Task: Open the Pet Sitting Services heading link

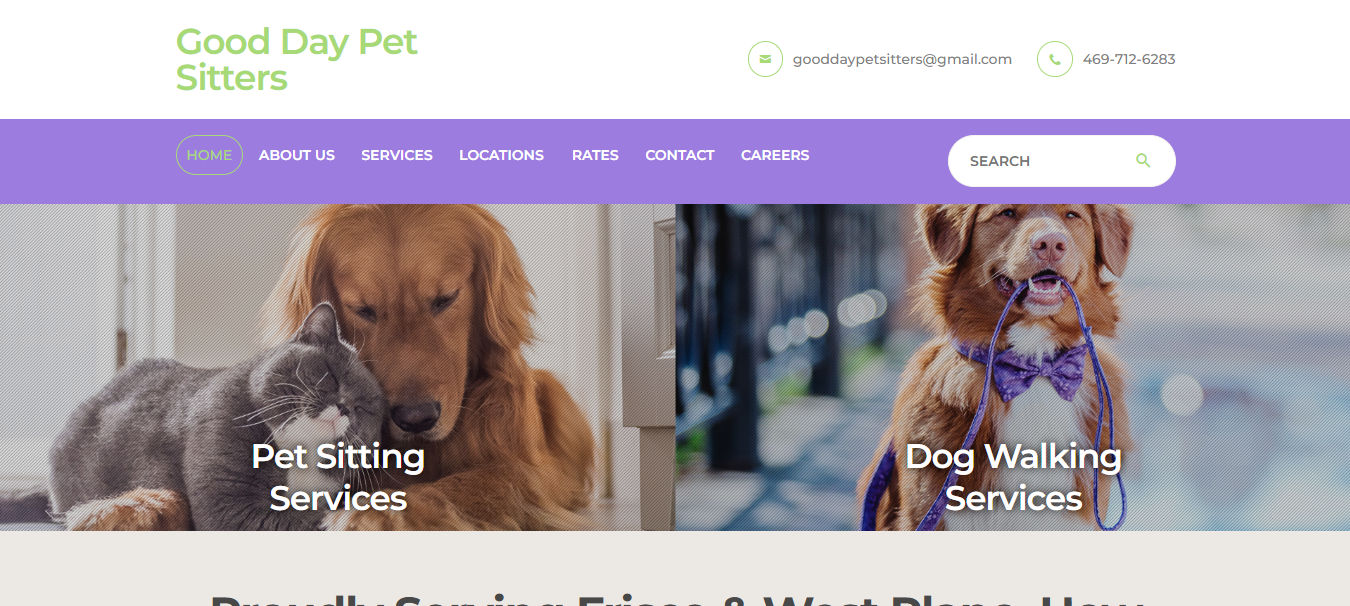Action: click(338, 477)
